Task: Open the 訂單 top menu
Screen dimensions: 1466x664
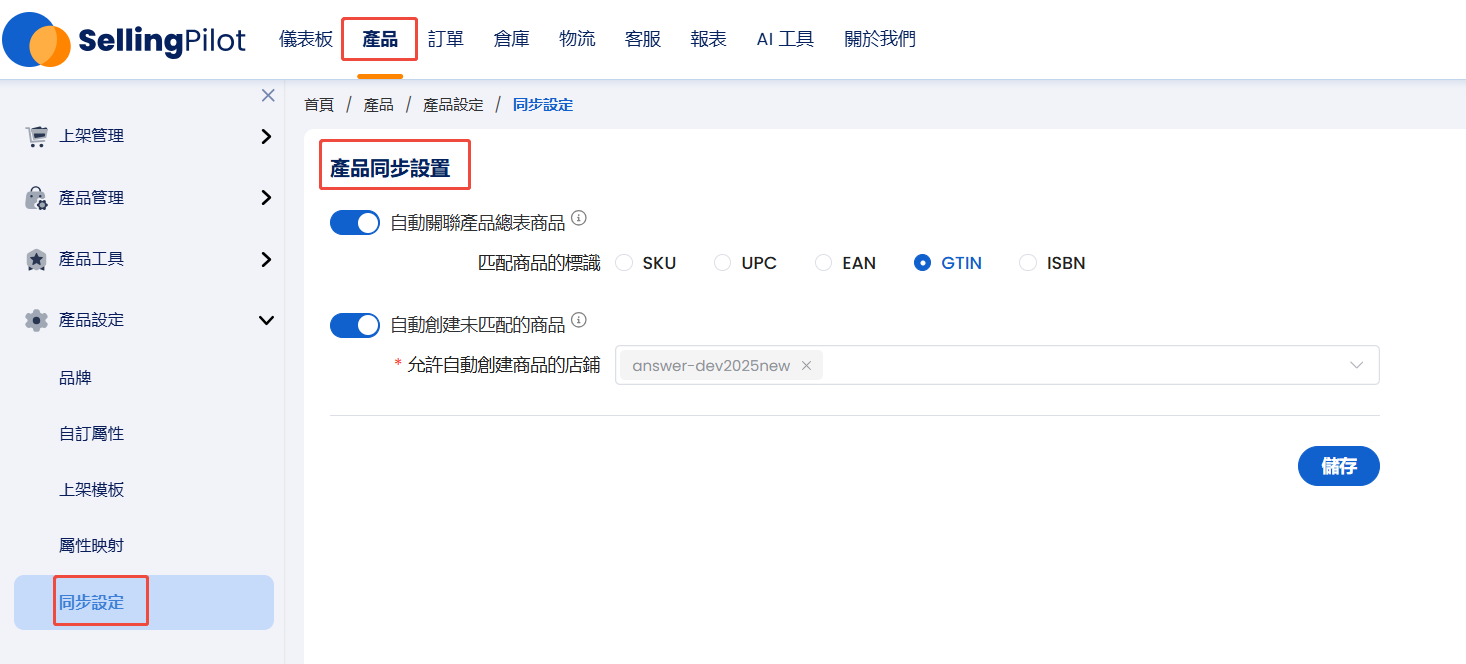Action: pos(446,40)
